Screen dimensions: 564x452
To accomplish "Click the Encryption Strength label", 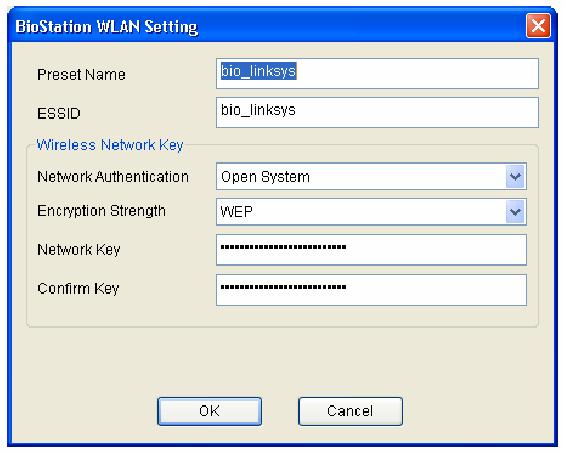I will 101,211.
